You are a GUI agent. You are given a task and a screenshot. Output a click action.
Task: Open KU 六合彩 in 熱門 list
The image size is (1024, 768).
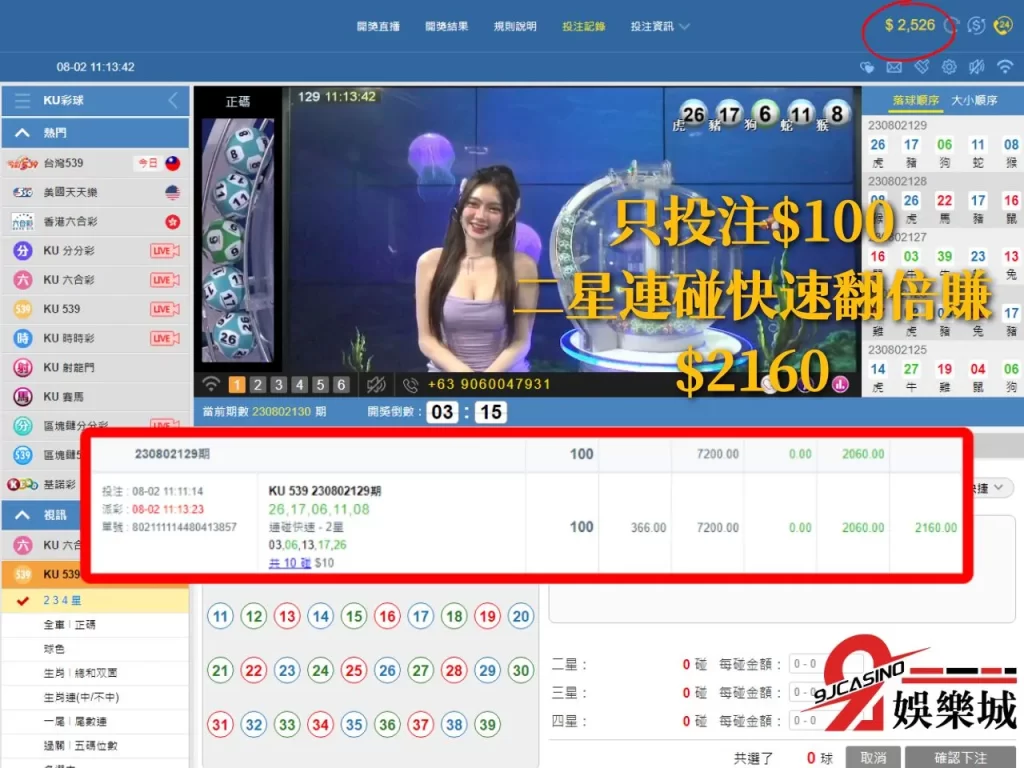[x=95, y=280]
